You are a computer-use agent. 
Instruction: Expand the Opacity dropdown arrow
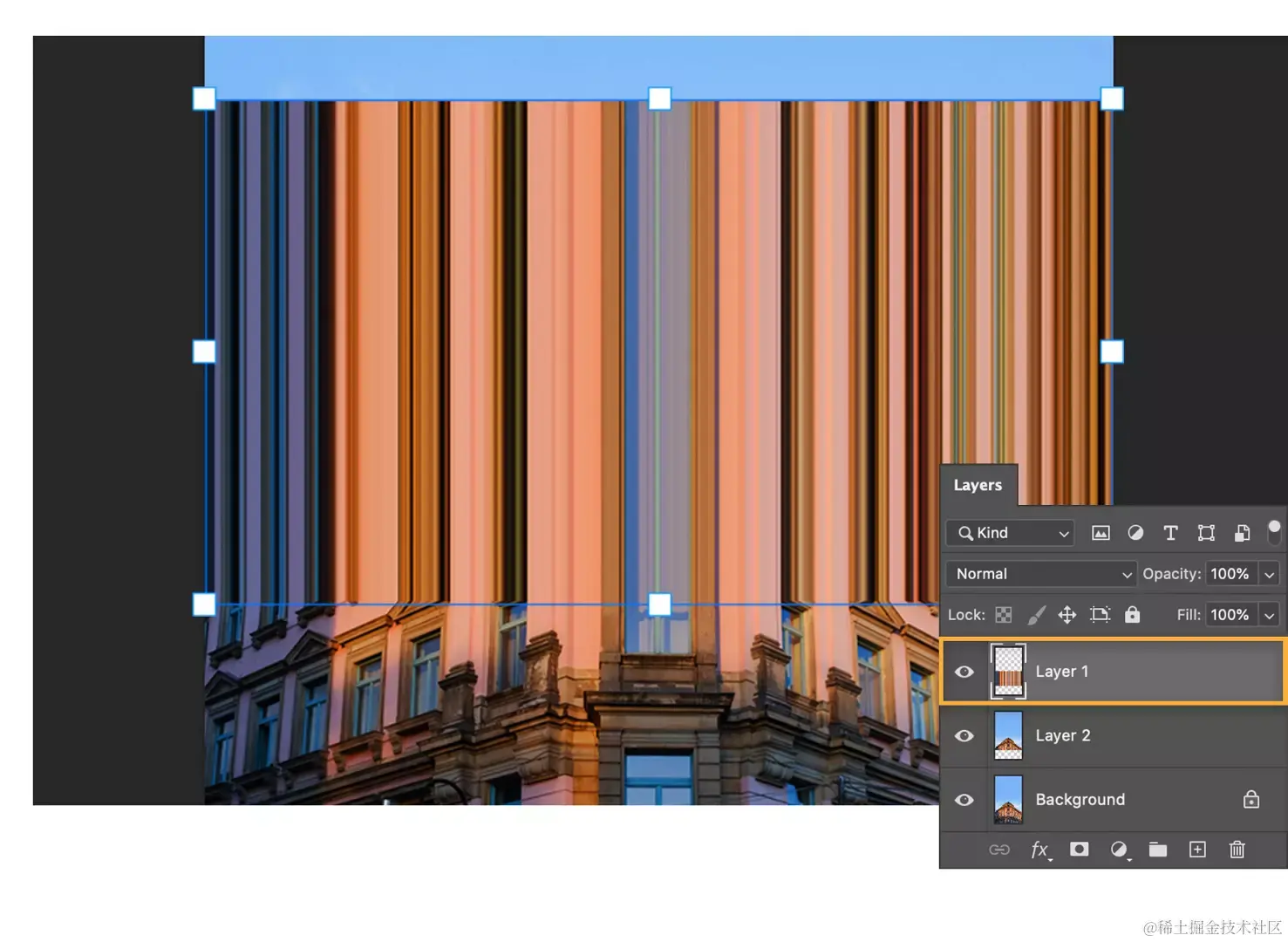[1269, 573]
